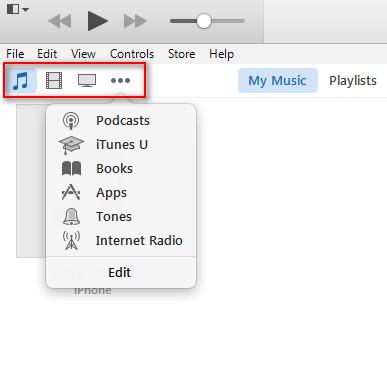Click the Tones bell icon
The height and width of the screenshot is (366, 387).
pyautogui.click(x=71, y=217)
